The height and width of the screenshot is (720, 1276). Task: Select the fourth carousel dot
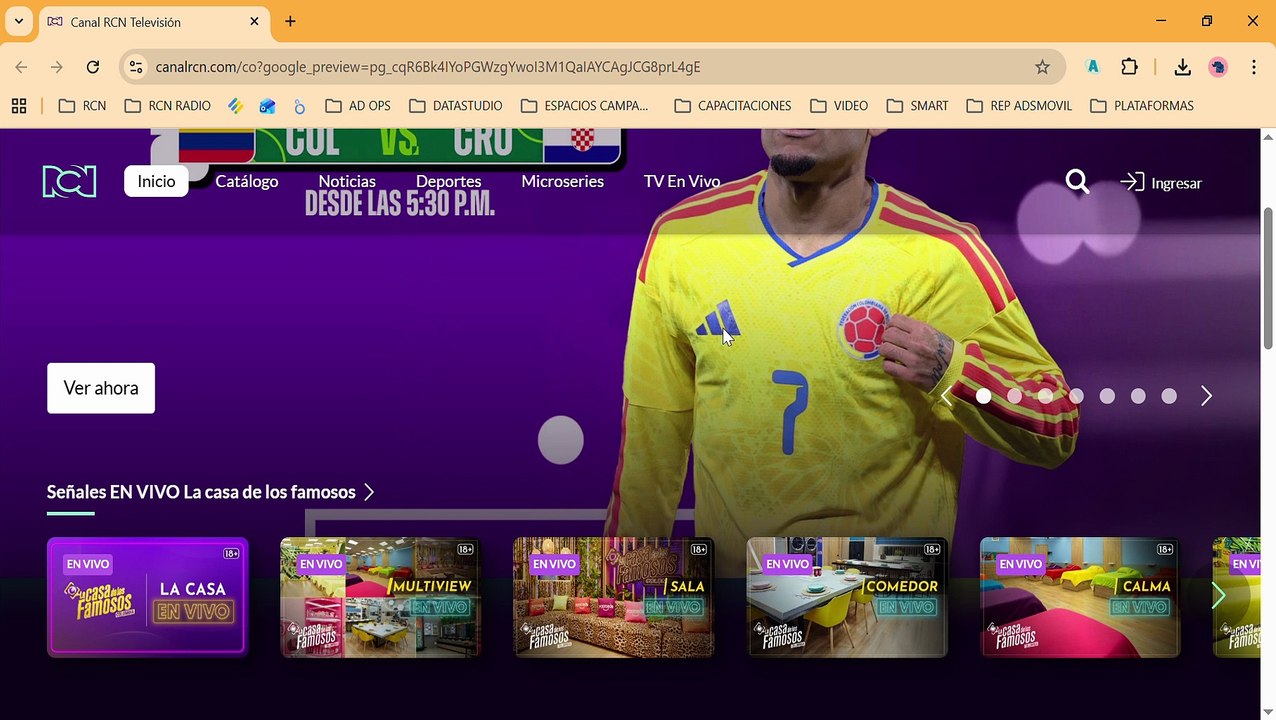[x=1076, y=396]
